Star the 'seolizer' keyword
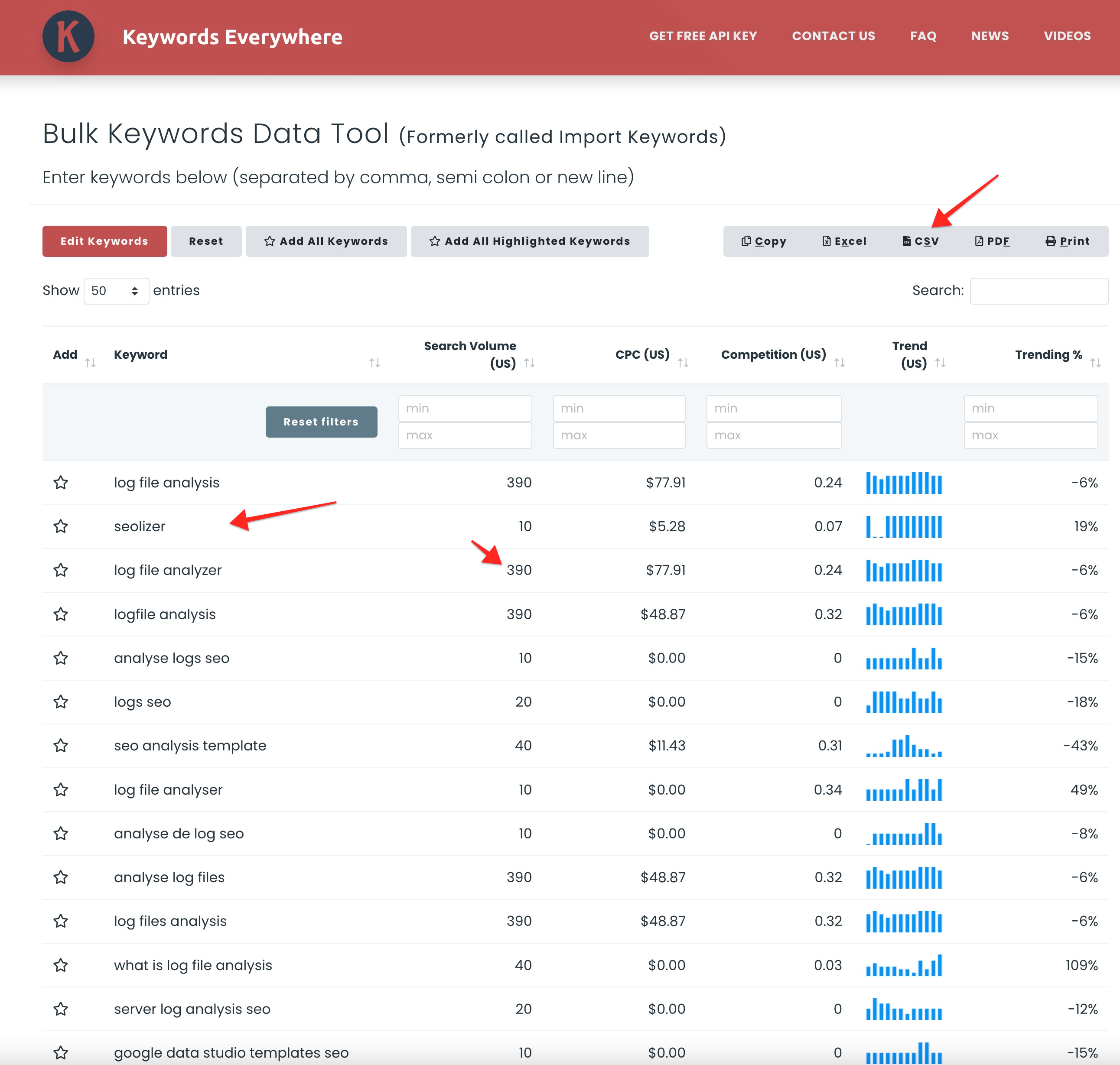 pyautogui.click(x=61, y=526)
